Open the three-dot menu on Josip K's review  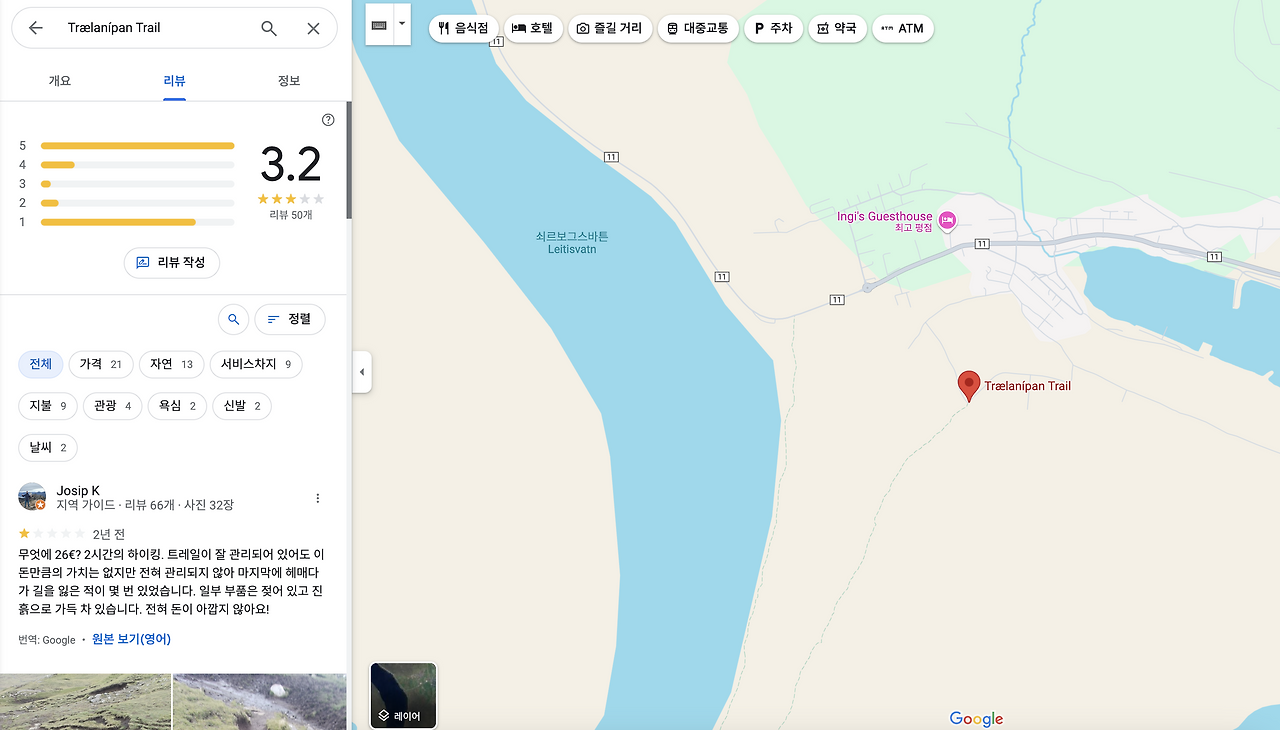317,497
